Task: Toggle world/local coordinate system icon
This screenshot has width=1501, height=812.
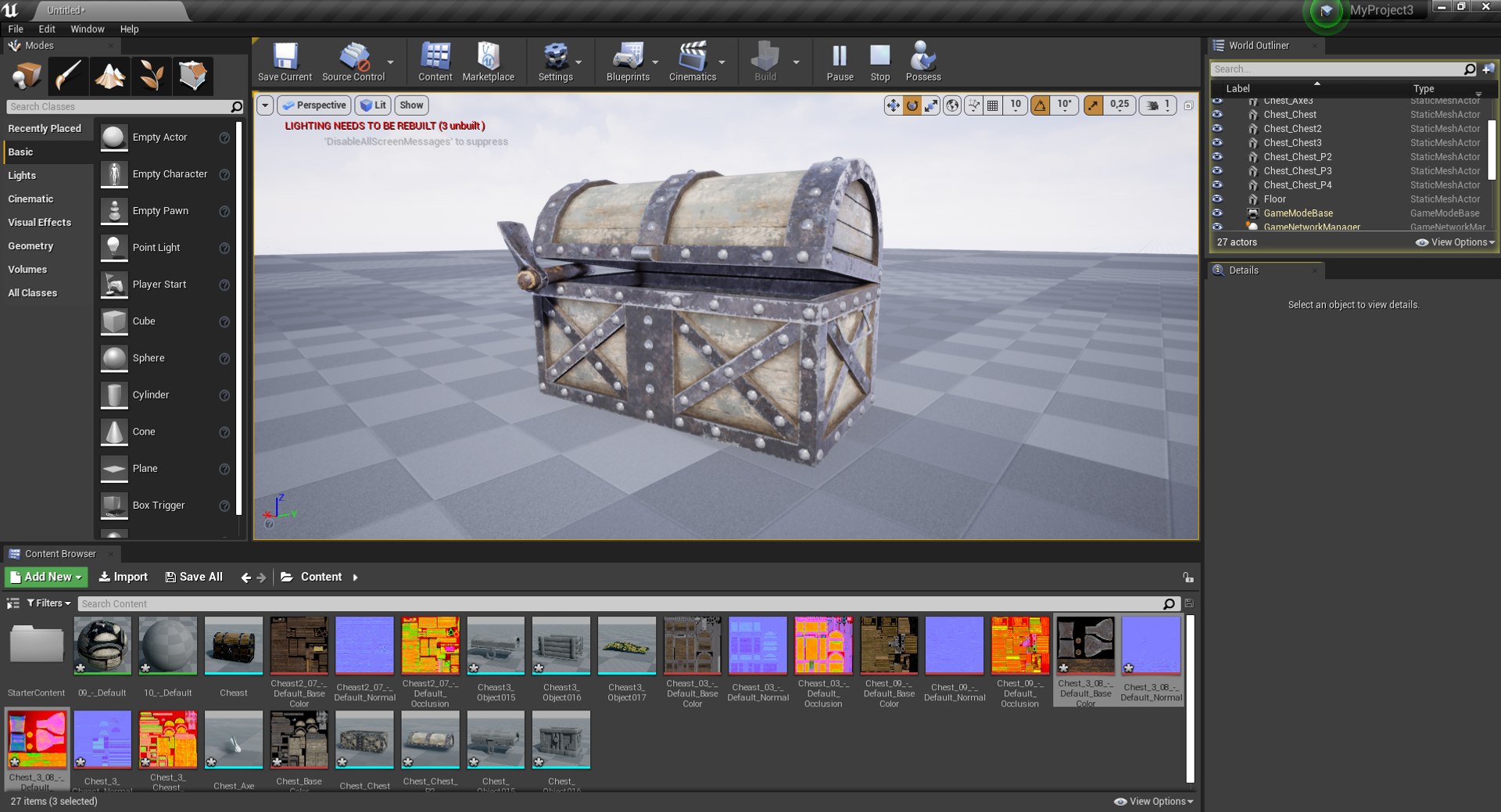Action: click(952, 105)
